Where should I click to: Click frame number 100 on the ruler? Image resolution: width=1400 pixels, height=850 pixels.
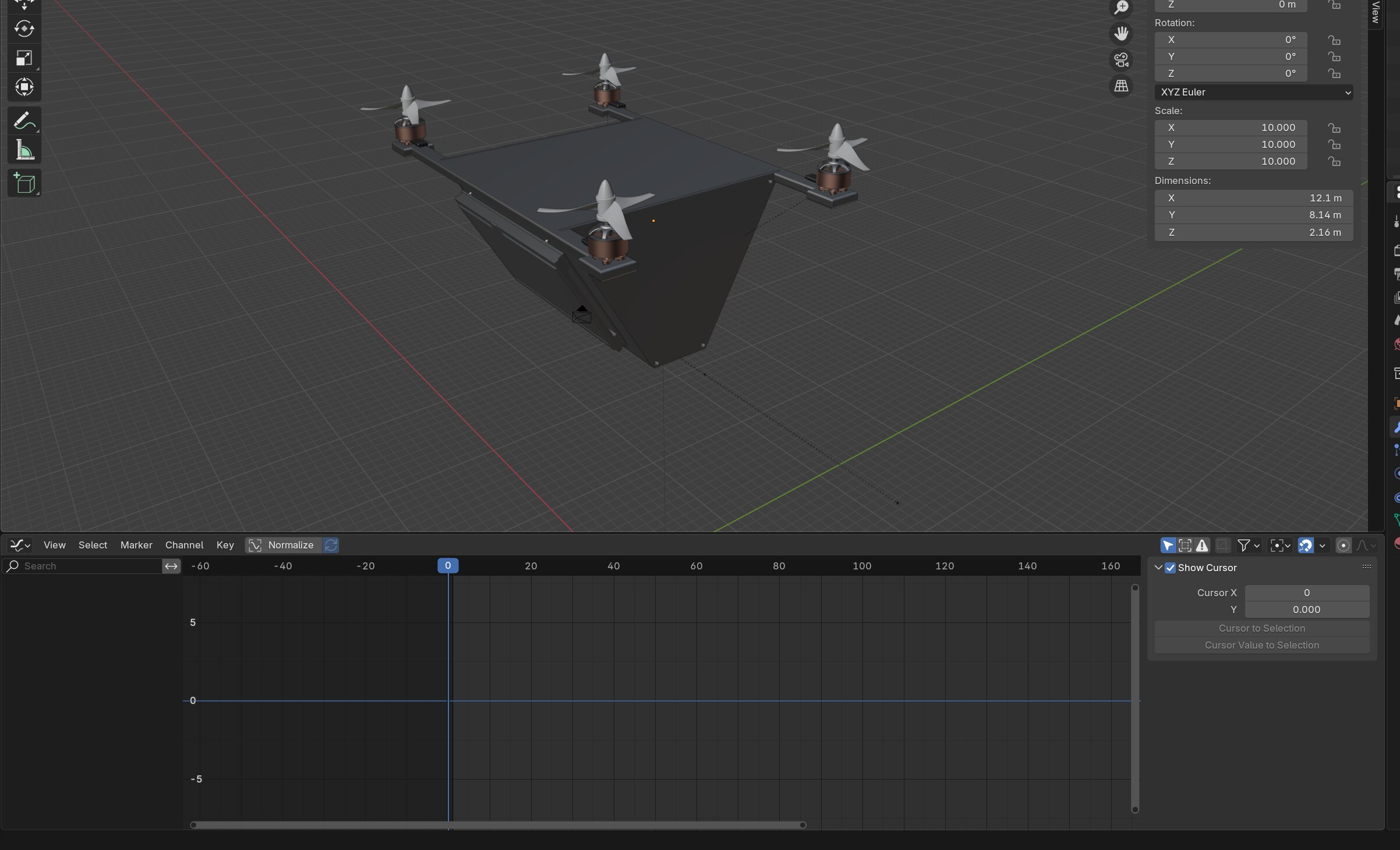(x=862, y=566)
